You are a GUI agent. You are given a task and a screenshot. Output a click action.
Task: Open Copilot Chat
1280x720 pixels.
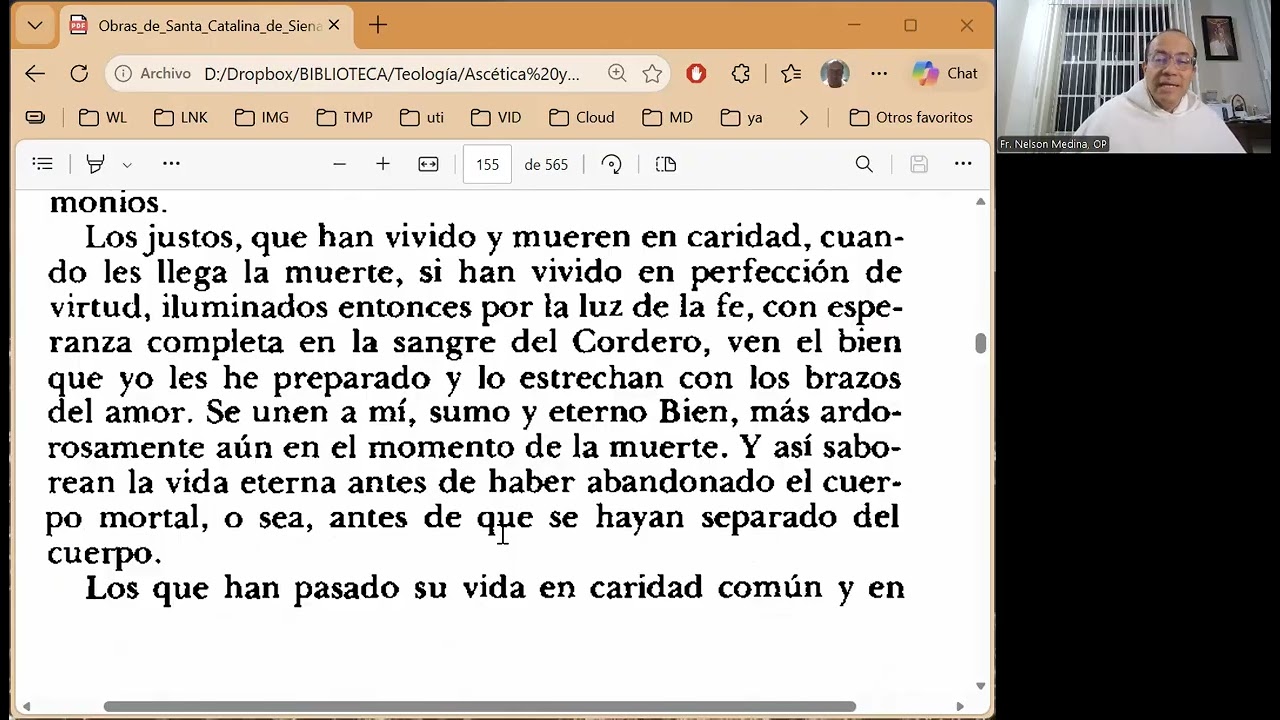pyautogui.click(x=945, y=74)
